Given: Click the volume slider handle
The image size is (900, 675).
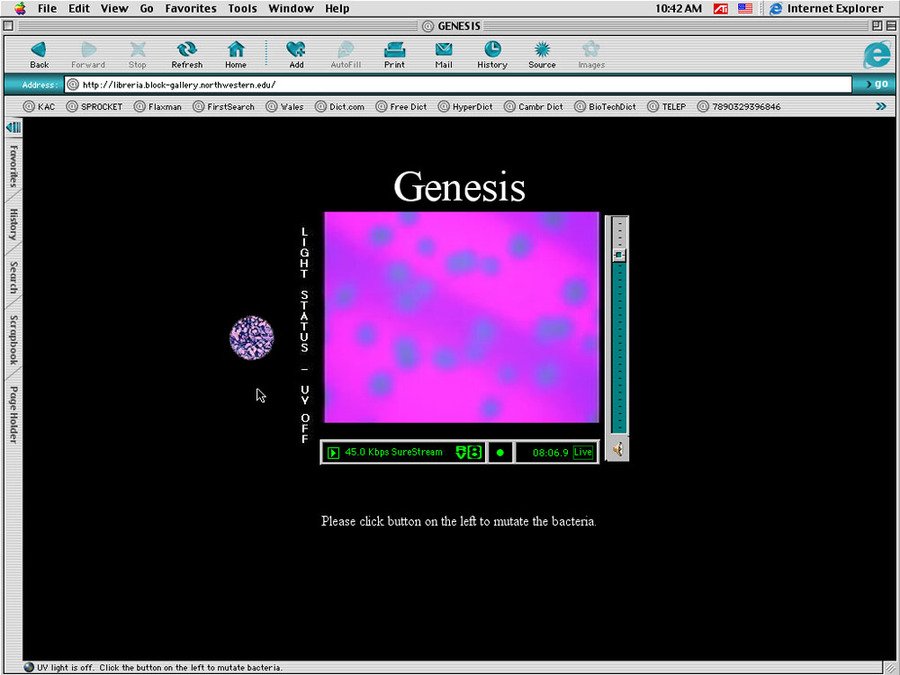Looking at the screenshot, I should pyautogui.click(x=619, y=255).
